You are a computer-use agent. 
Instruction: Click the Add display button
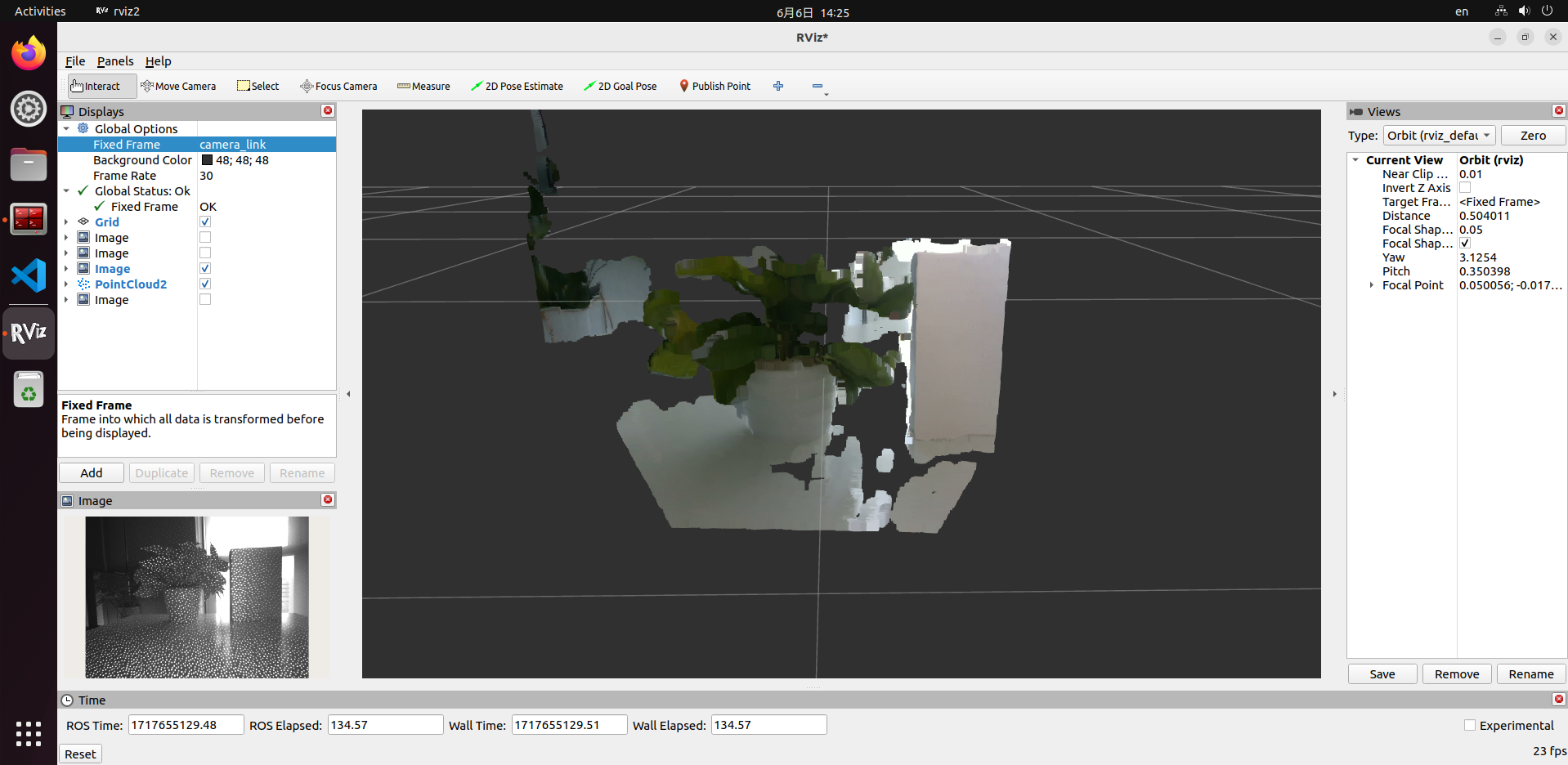coord(92,472)
